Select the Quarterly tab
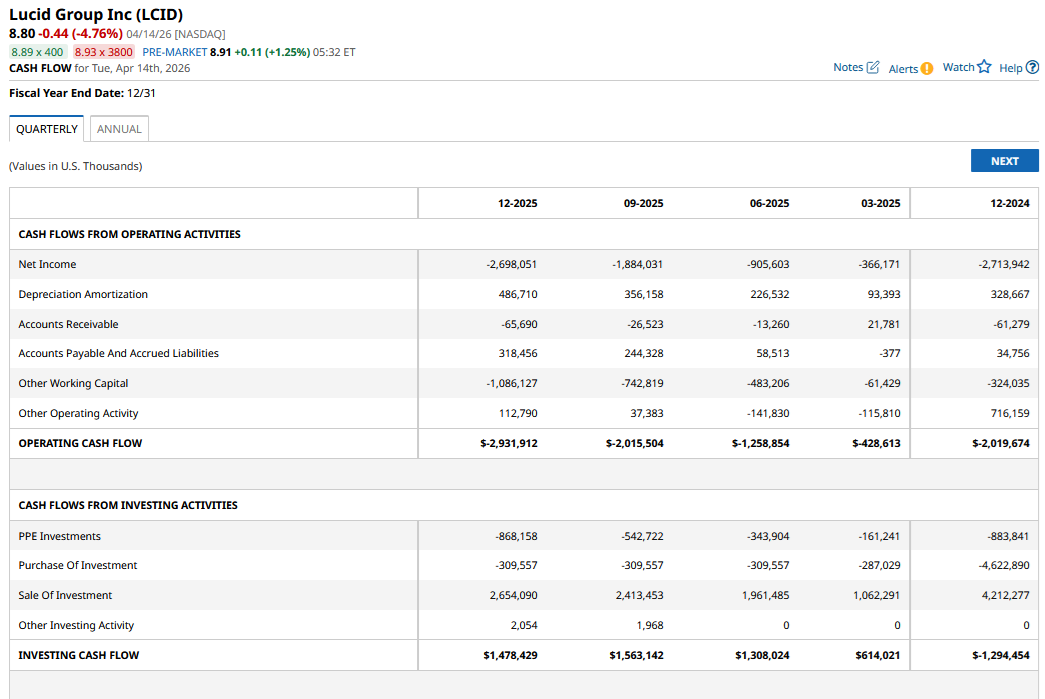The image size is (1045, 699). [47, 129]
